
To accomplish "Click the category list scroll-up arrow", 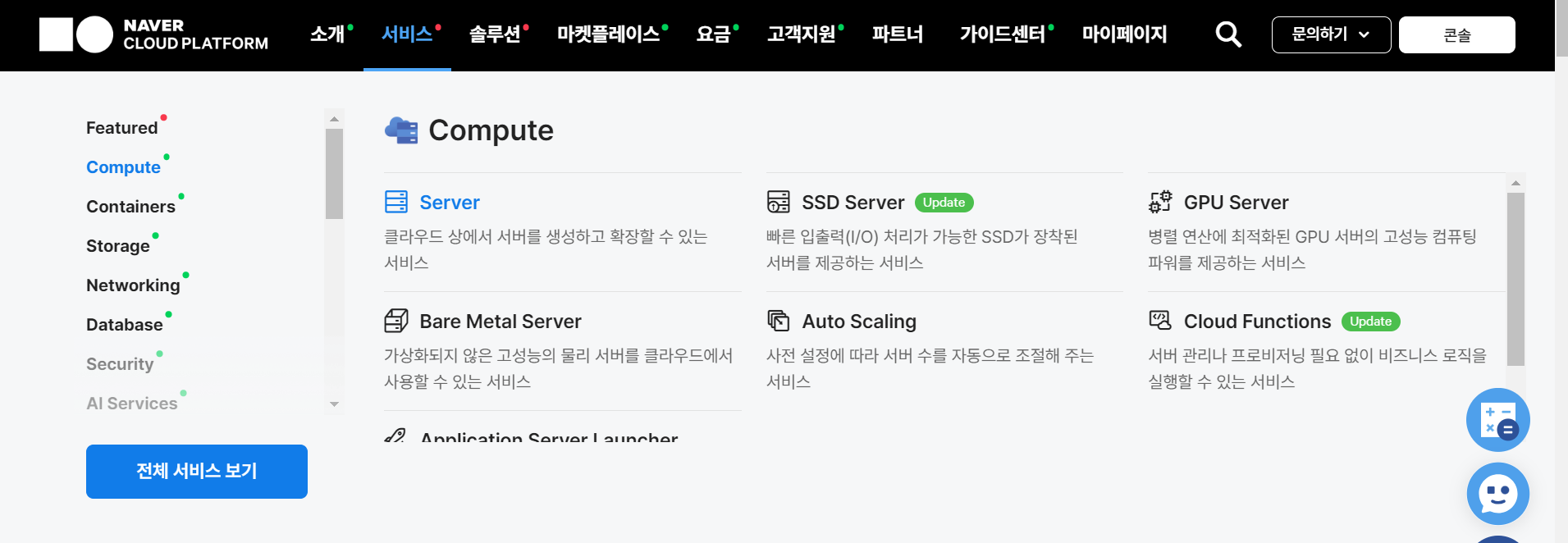I will [x=334, y=119].
